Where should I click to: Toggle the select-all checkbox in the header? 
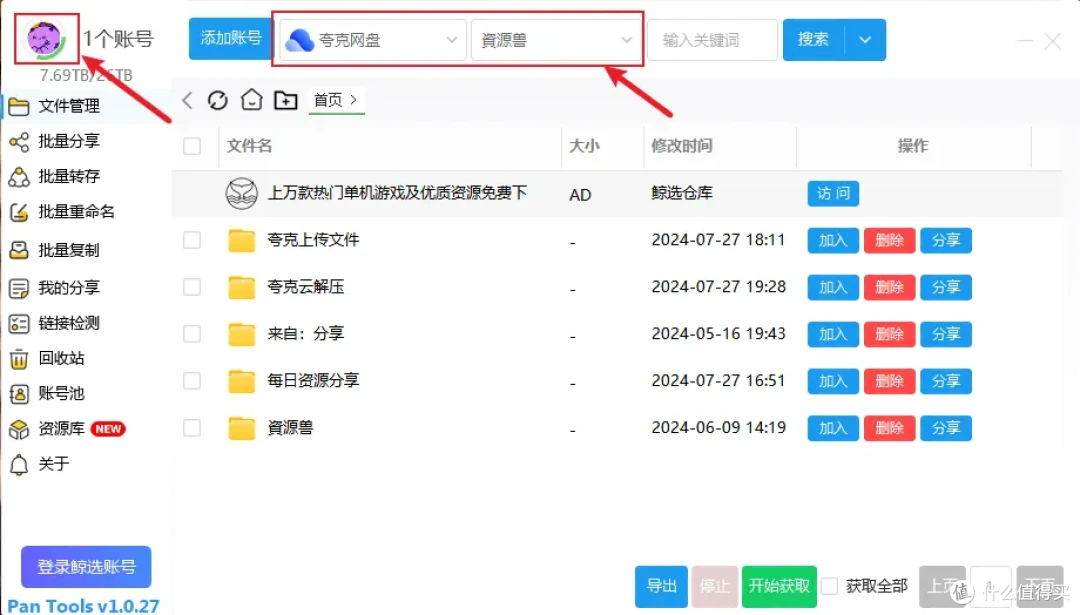click(192, 146)
